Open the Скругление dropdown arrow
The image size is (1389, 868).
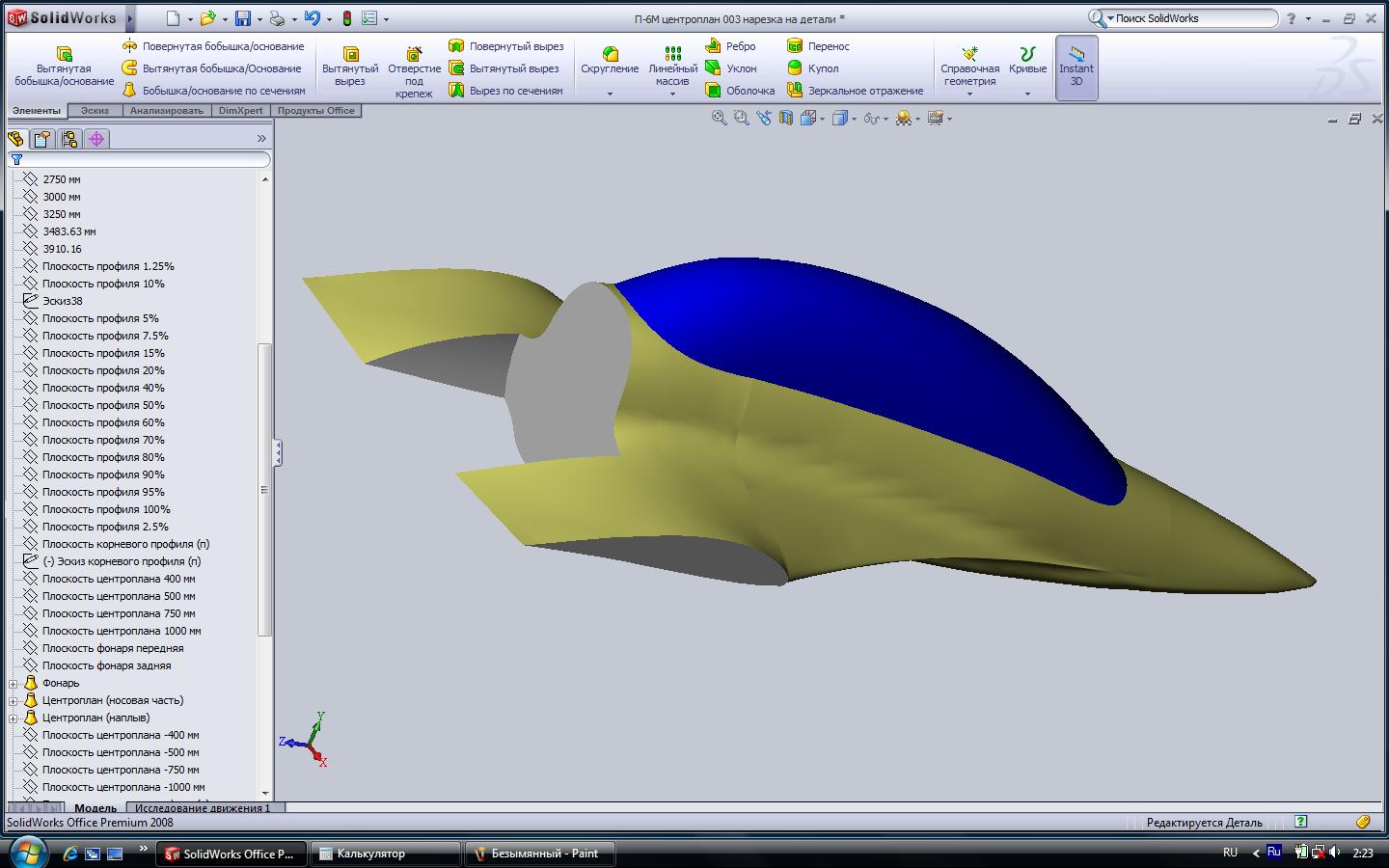pos(610,95)
